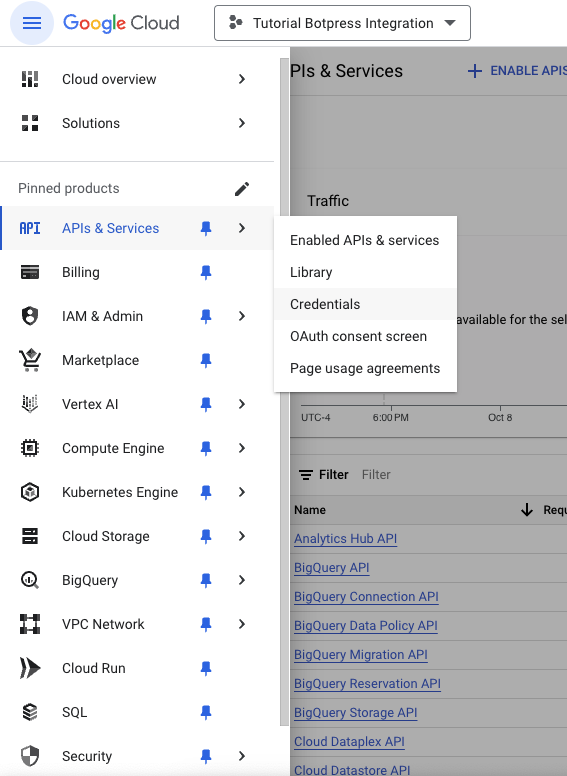Select the Kubernetes Engine icon

coord(30,492)
